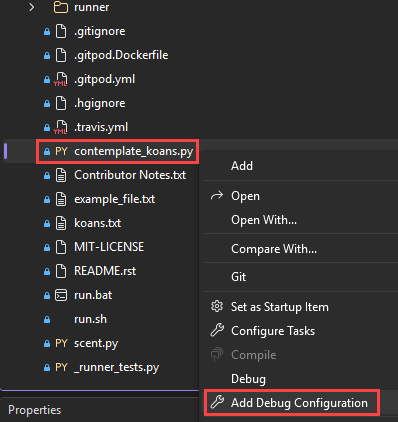Click the MIT-LICENSE file icon
Image resolution: width=398 pixels, height=422 pixels.
(x=61, y=247)
